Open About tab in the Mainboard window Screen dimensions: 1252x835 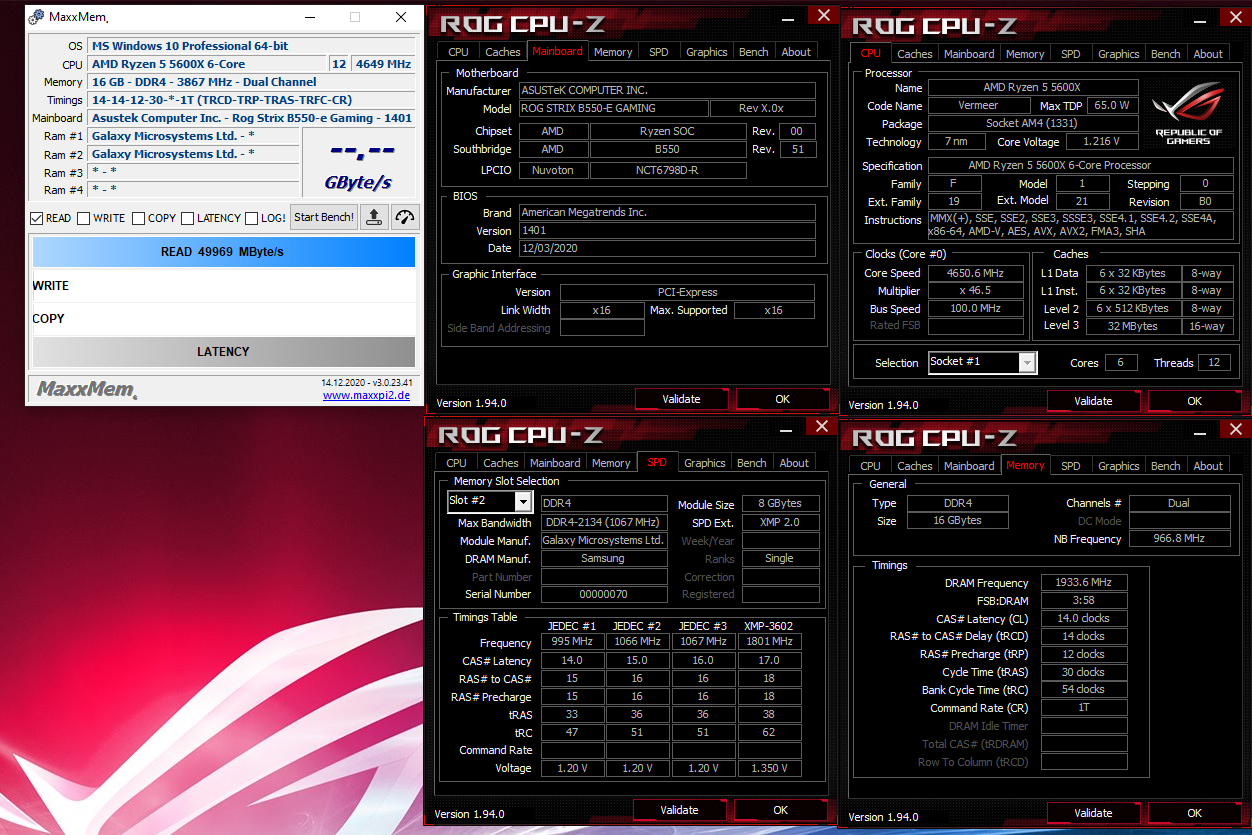(x=796, y=52)
